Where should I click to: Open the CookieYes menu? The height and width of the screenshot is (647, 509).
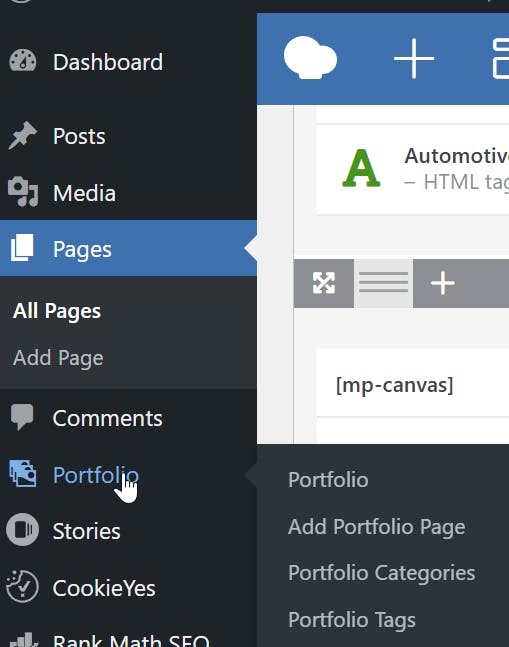point(104,588)
